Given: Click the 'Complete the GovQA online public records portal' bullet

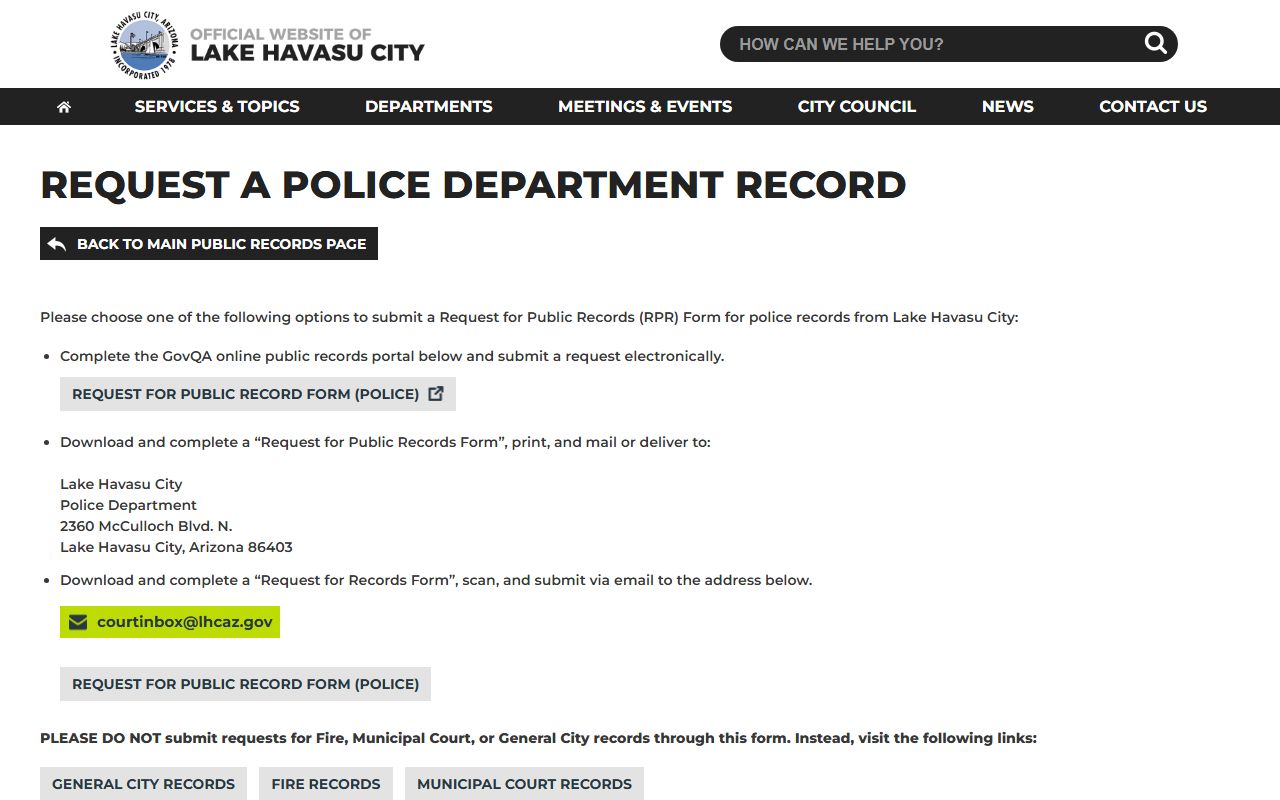Looking at the screenshot, I should [392, 356].
